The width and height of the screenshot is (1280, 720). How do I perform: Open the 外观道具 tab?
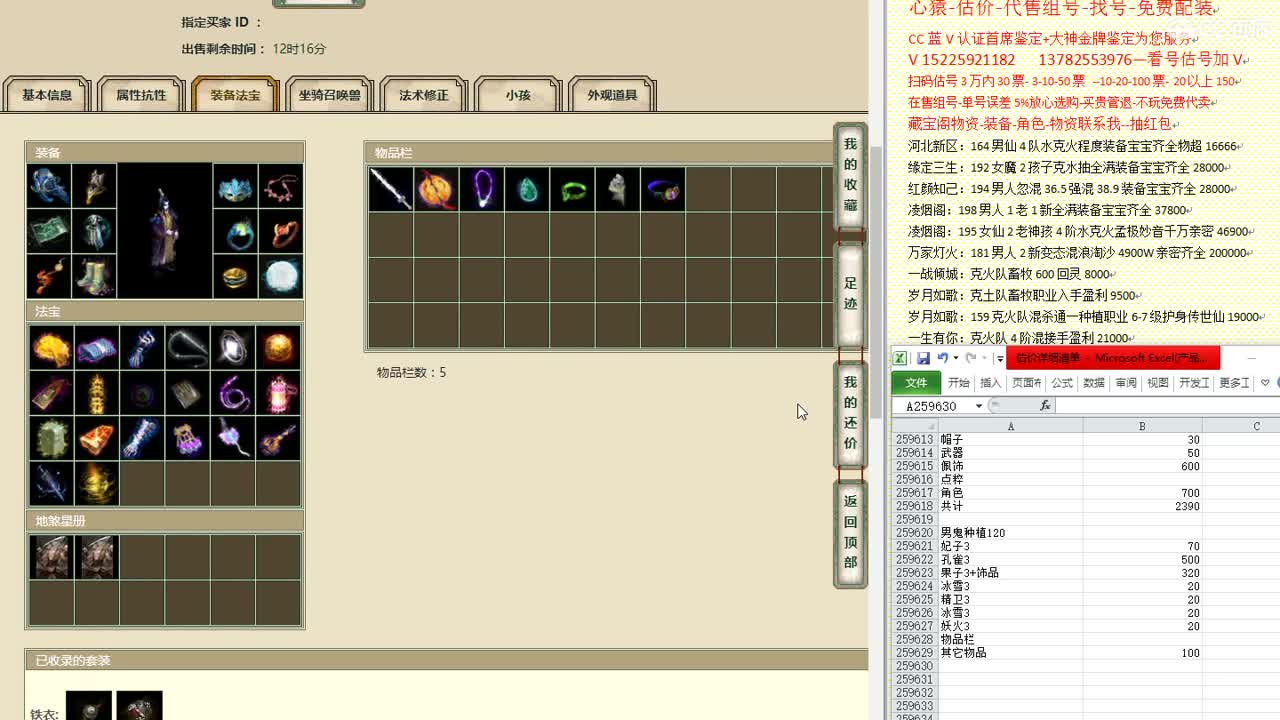tap(612, 95)
